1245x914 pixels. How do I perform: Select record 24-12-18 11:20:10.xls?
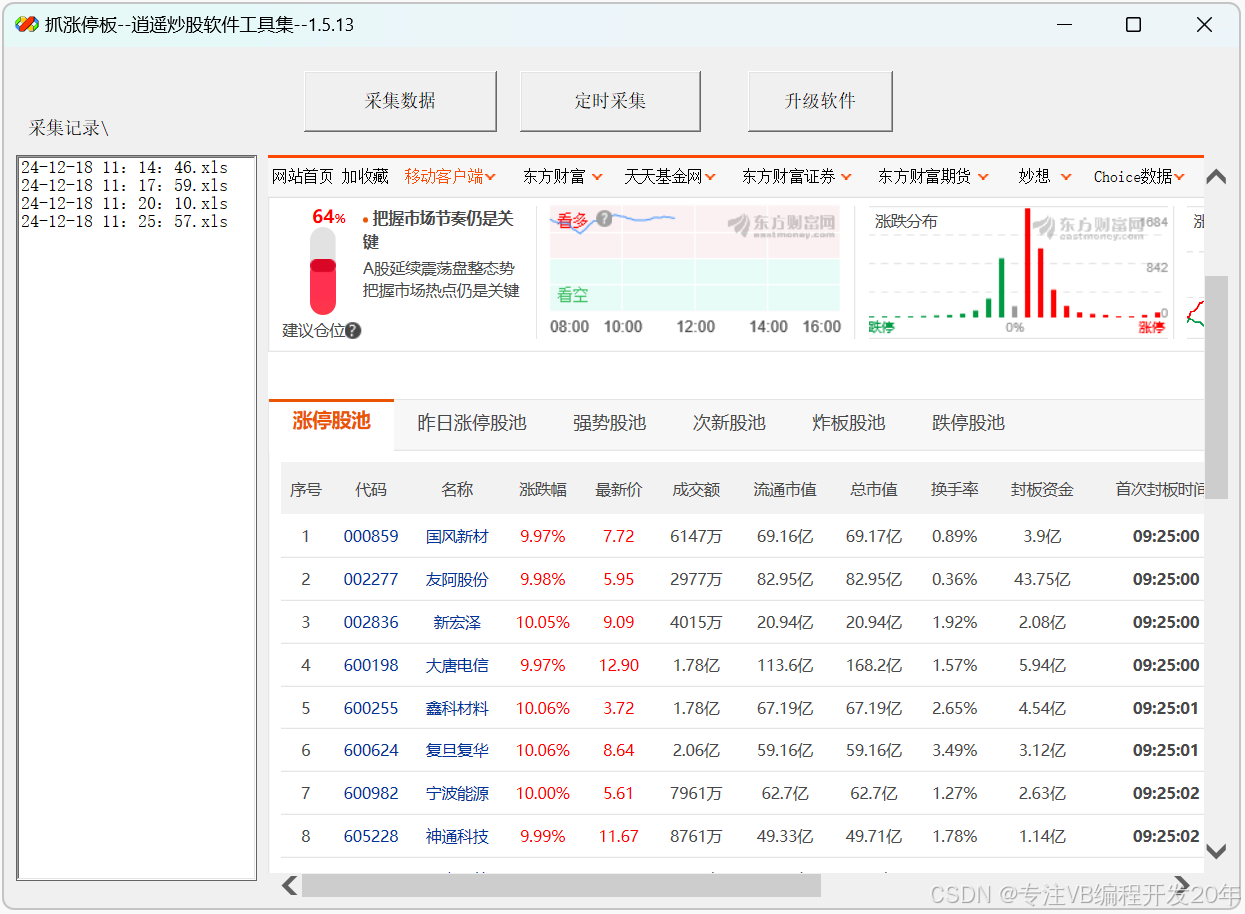(125, 204)
